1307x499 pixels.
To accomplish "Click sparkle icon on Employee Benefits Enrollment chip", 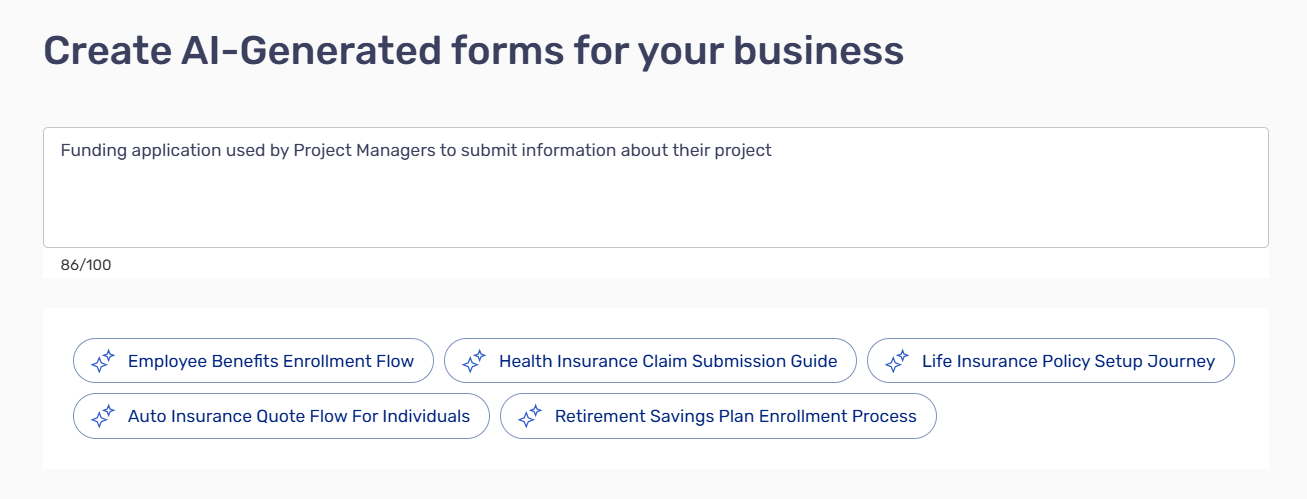I will click(102, 361).
